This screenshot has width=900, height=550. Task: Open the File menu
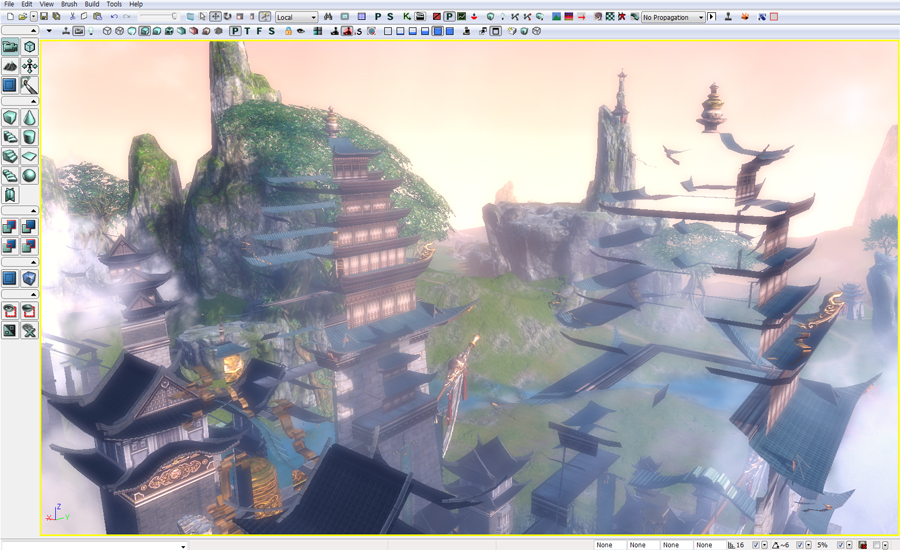point(9,4)
